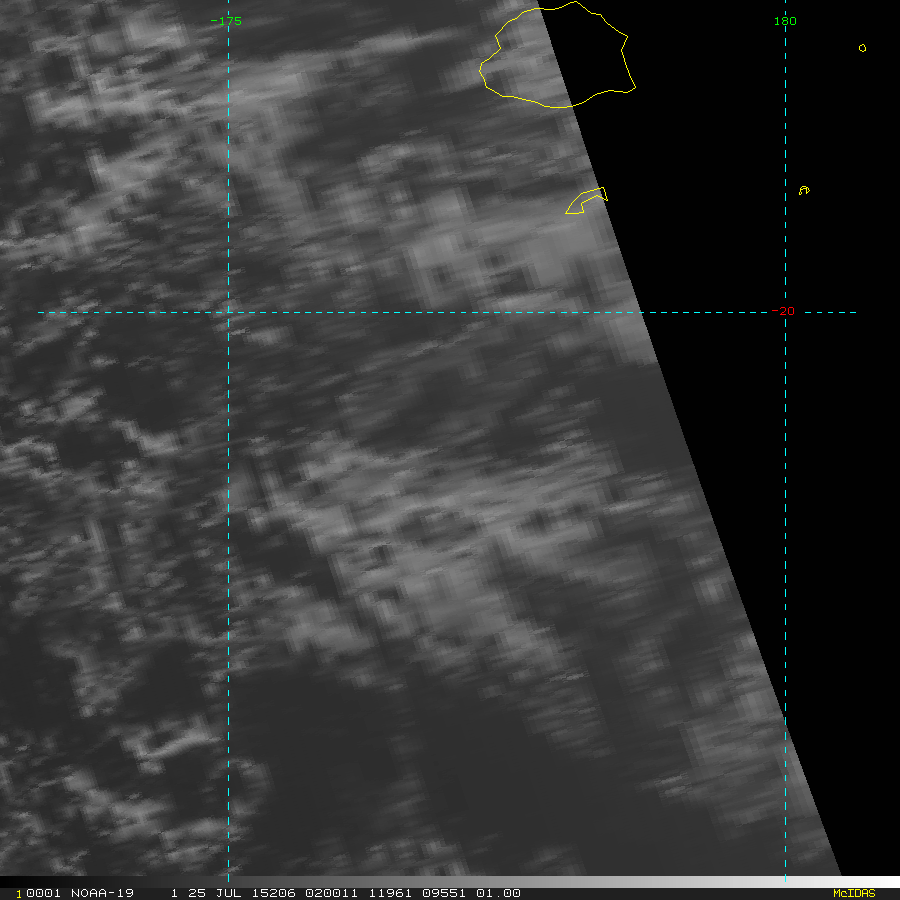Click the green 180 longitude label
The height and width of the screenshot is (900, 900).
[x=785, y=21]
